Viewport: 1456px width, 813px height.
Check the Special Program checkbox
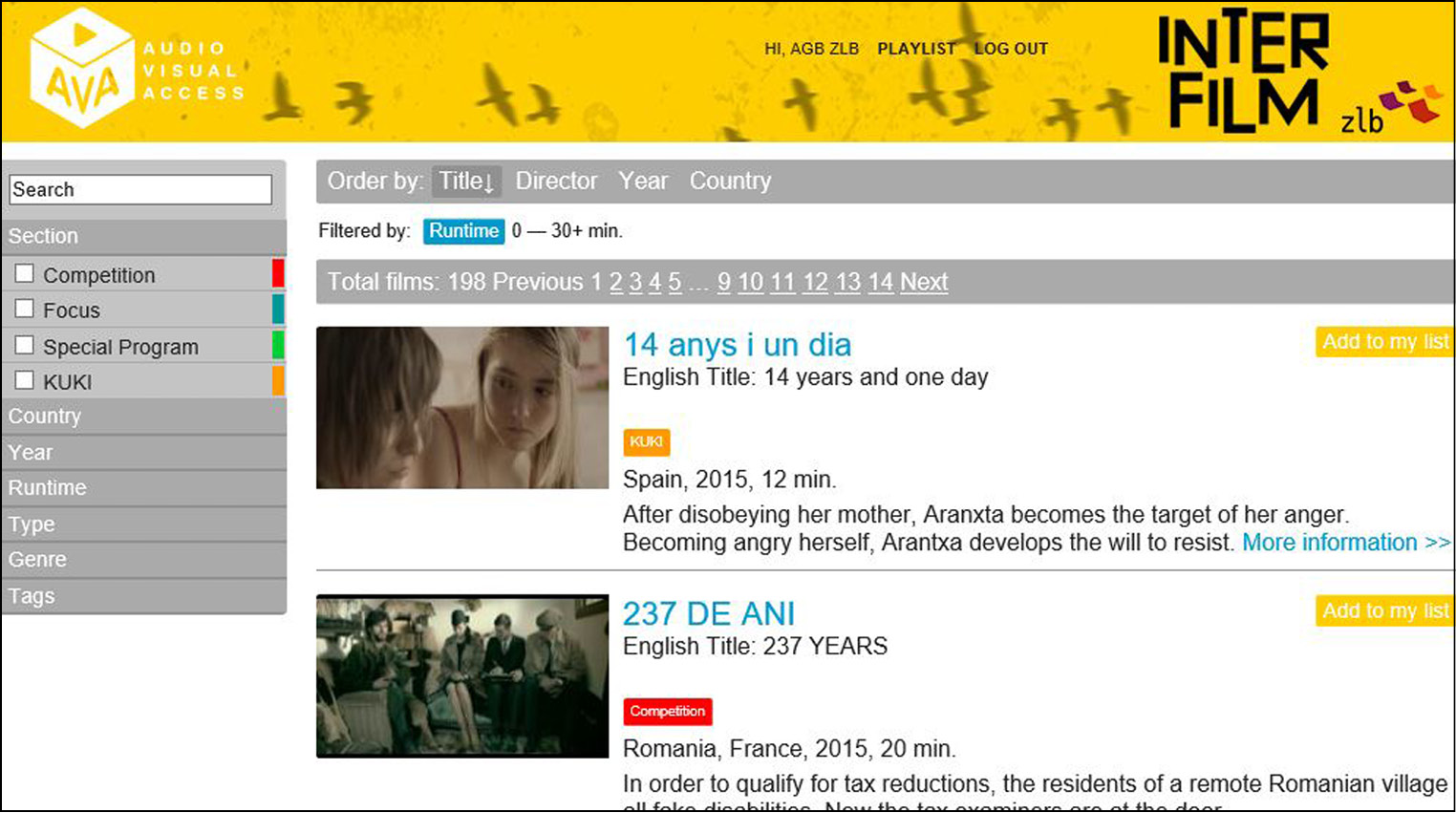25,346
